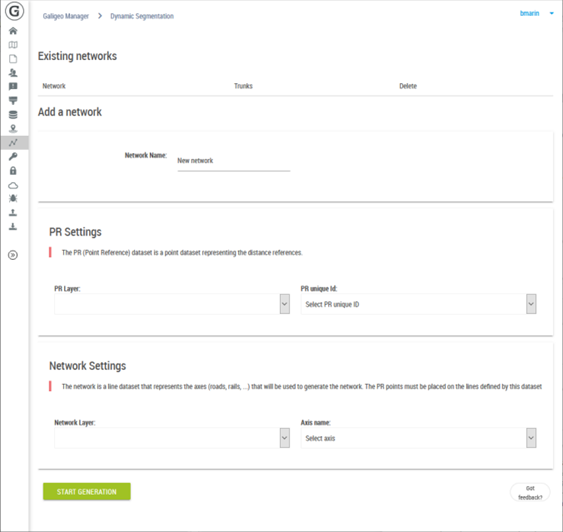Open the bug icon in sidebar
This screenshot has width=563, height=532.
[x=13, y=199]
